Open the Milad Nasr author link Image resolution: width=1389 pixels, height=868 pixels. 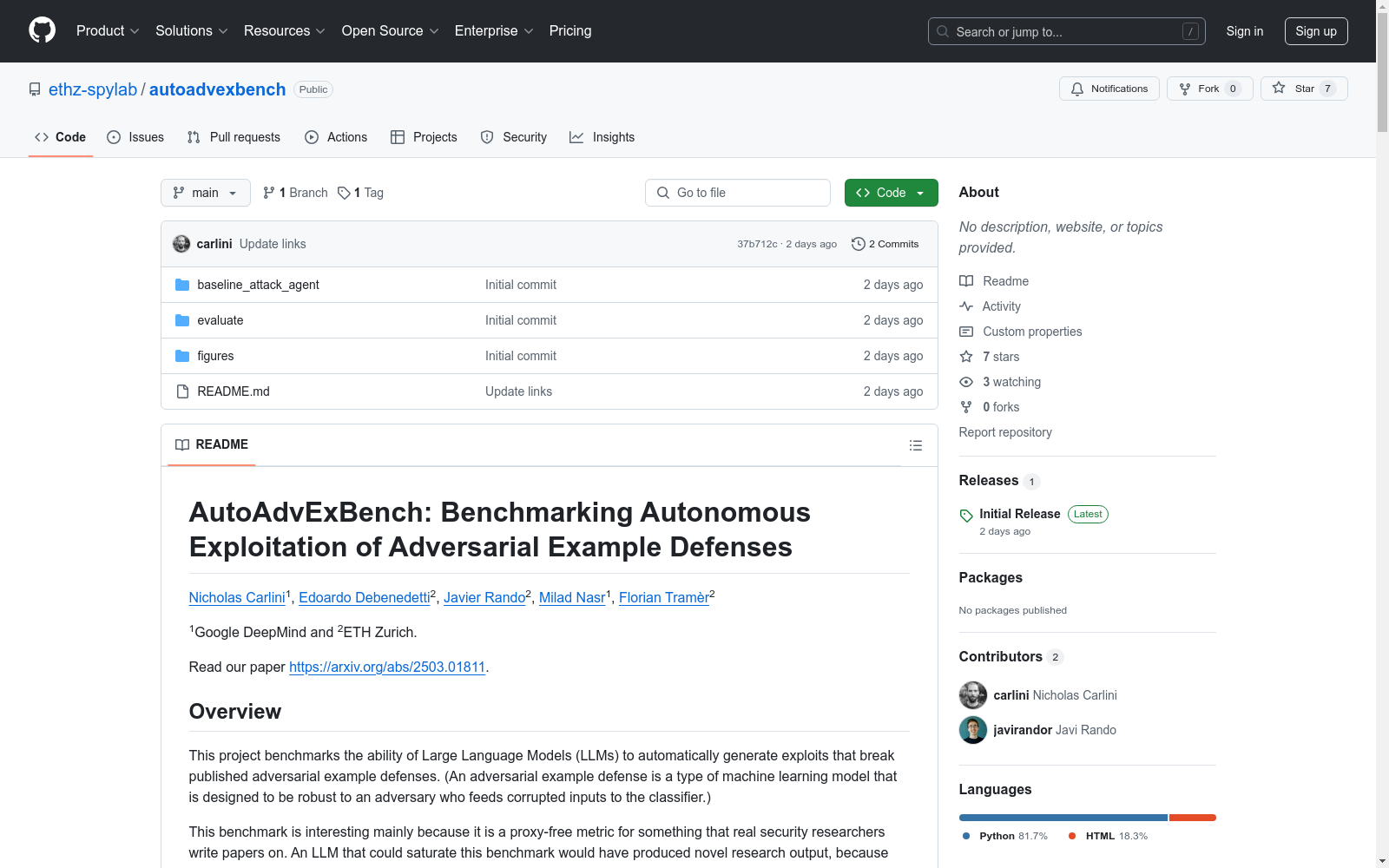coord(572,597)
